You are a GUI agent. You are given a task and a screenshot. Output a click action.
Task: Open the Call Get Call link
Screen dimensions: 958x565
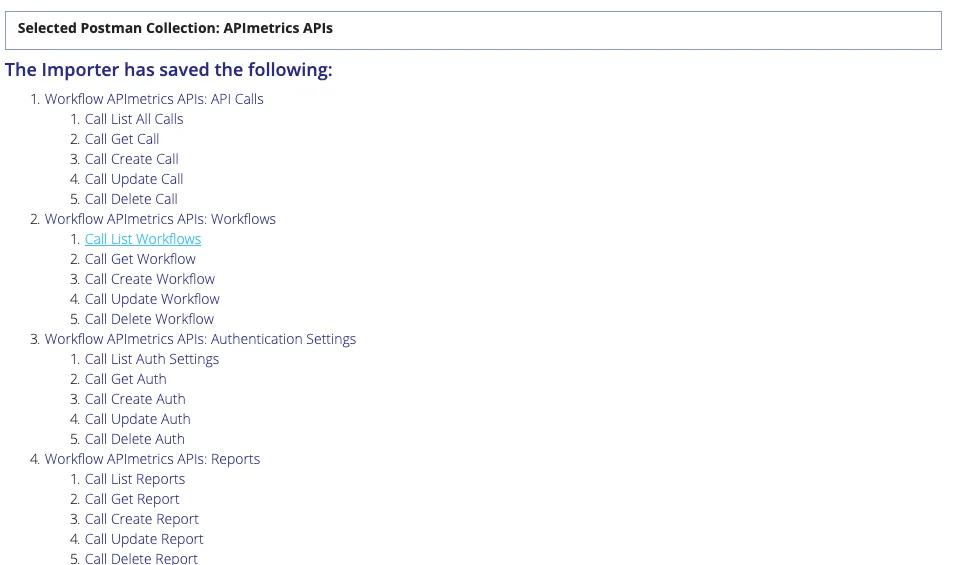pyautogui.click(x=122, y=139)
